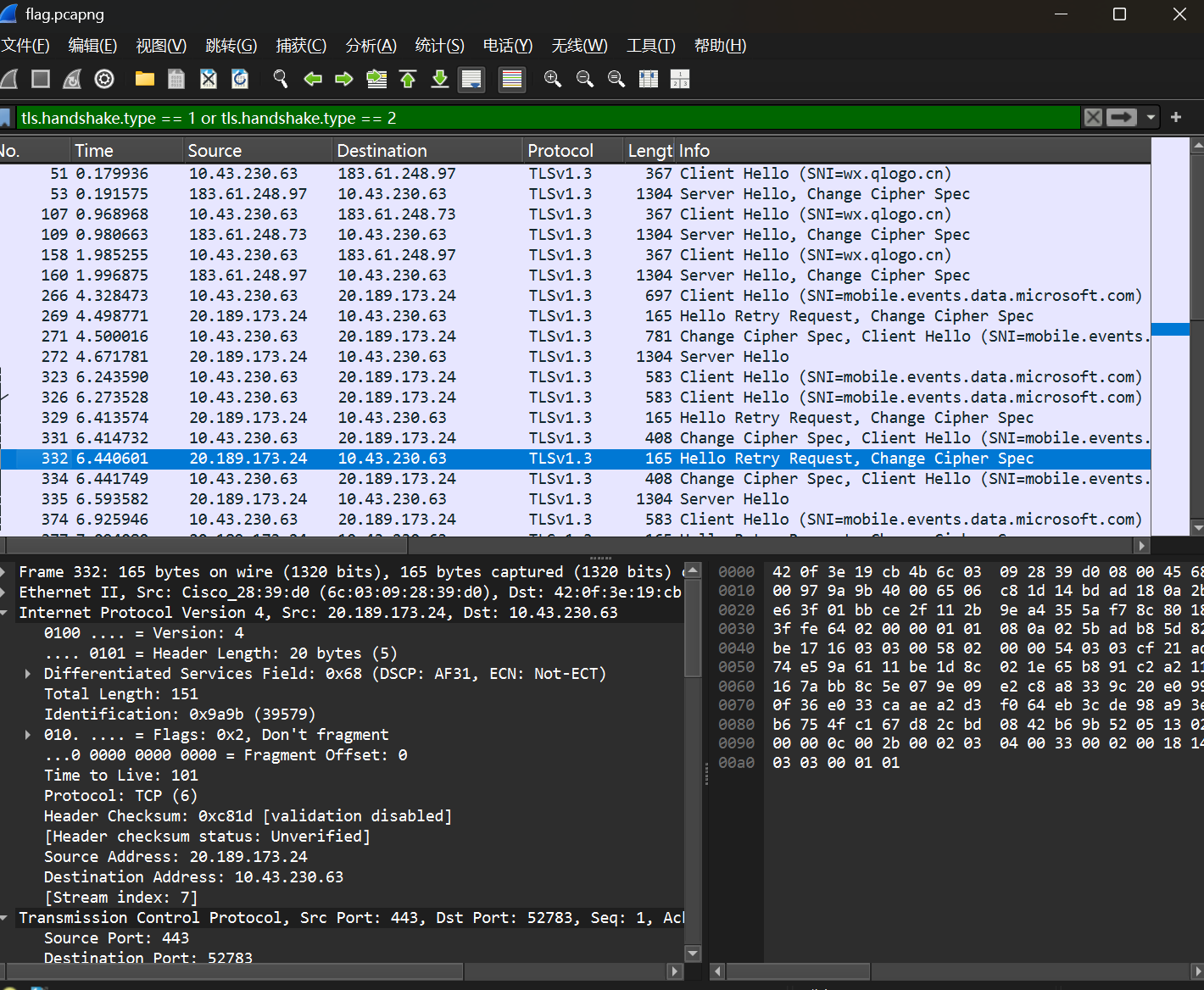Open the 视图(V) menu

click(161, 46)
